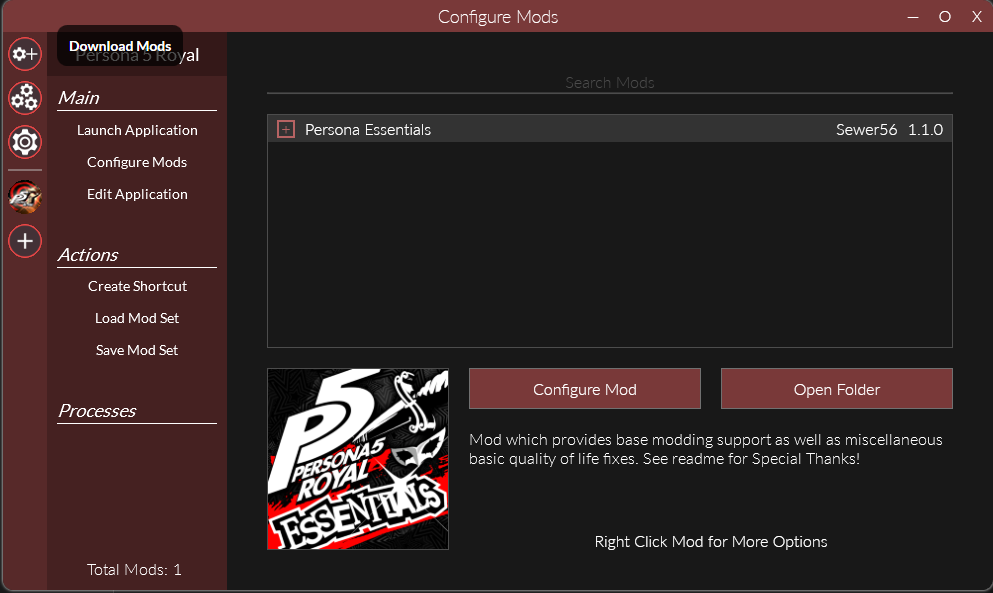Screen dimensions: 993x593
Task: Click the Right Click Mod for More Options hint
Action: coord(711,542)
